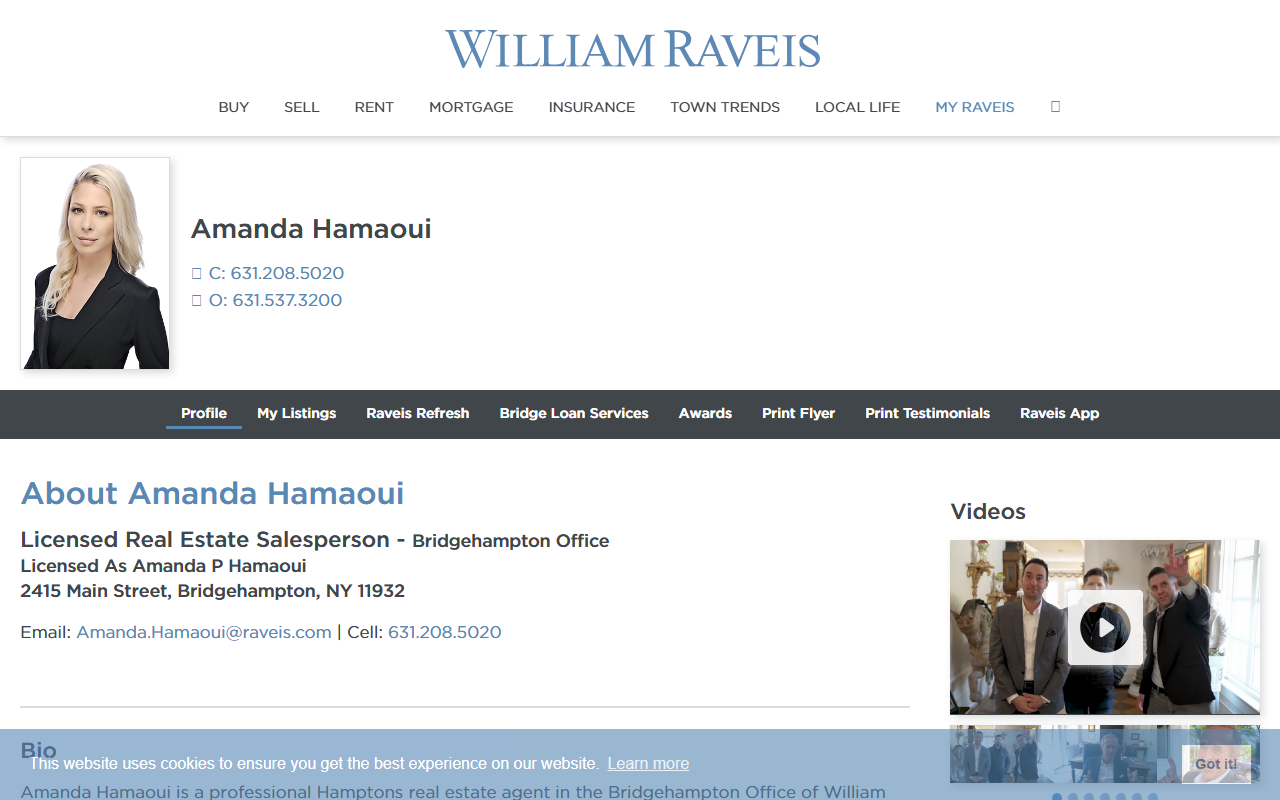Screen dimensions: 1280x800
Task: Open the Learn more cookie link
Action: [648, 764]
